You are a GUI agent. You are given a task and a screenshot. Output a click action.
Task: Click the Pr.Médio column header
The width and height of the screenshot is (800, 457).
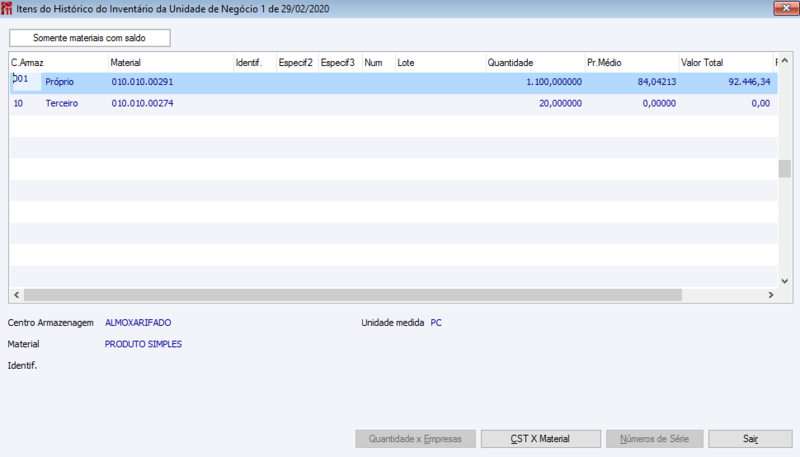(x=632, y=63)
